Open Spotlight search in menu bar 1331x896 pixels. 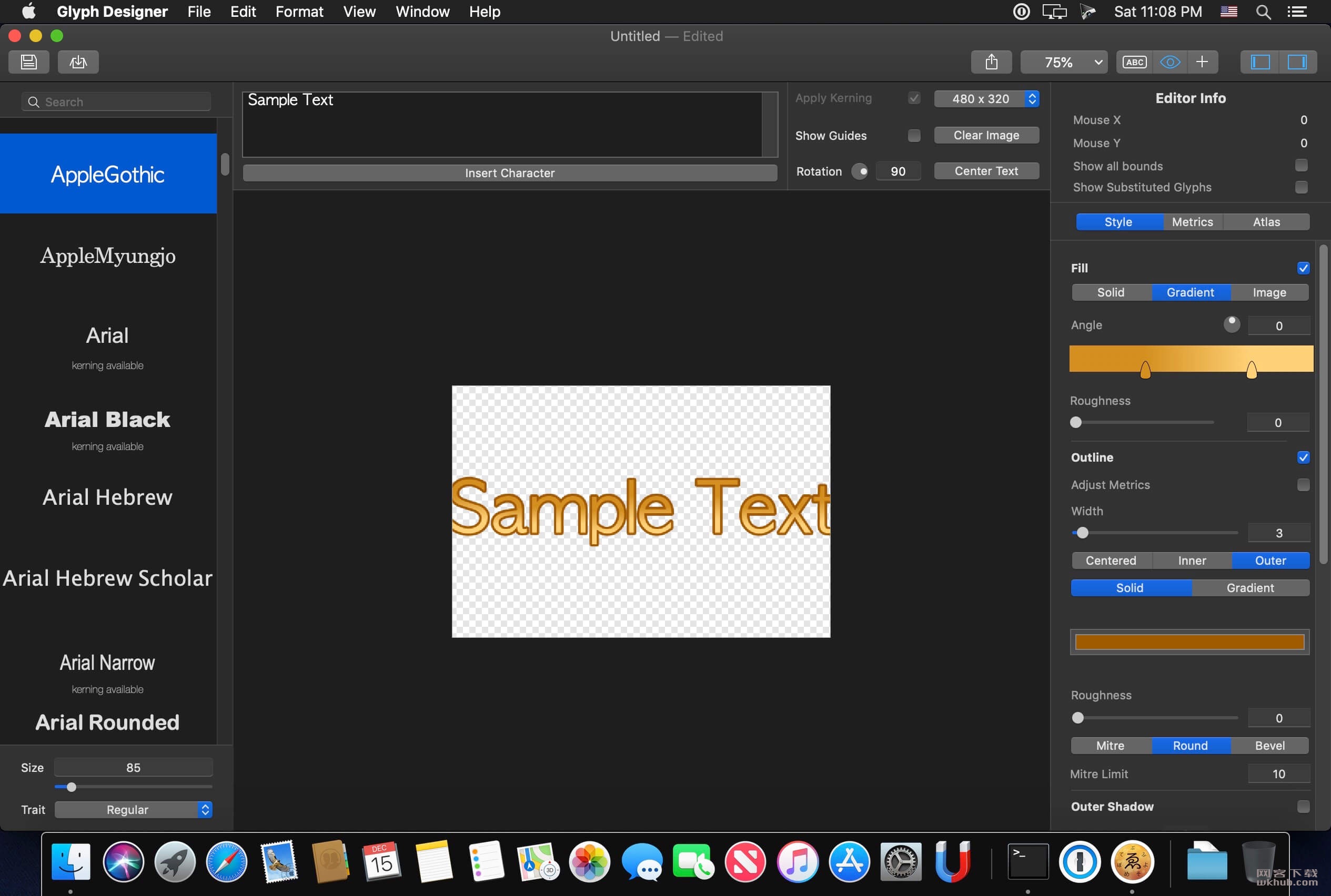point(1263,12)
